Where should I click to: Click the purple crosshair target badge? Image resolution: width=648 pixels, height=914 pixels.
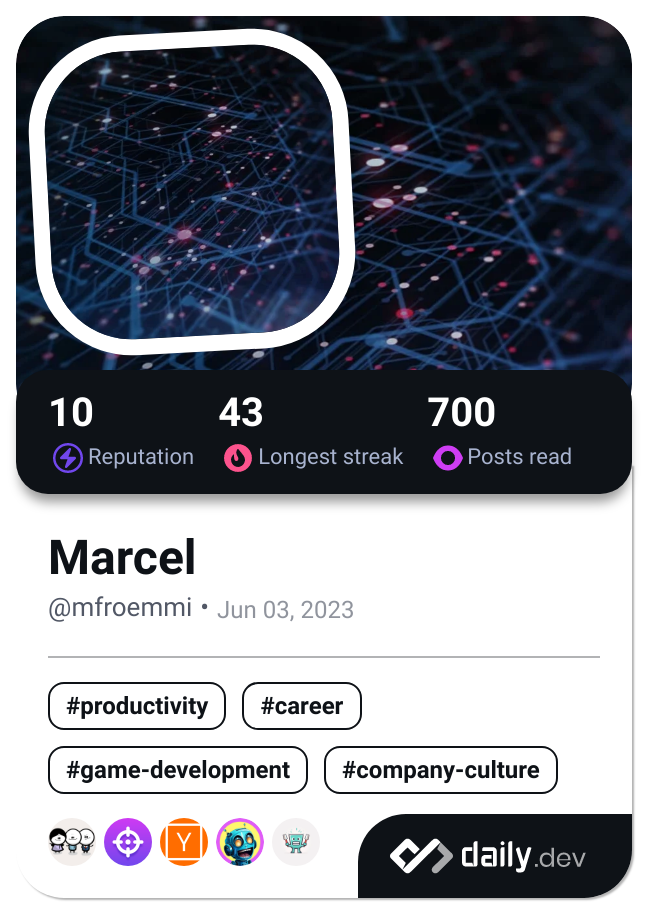[x=127, y=842]
